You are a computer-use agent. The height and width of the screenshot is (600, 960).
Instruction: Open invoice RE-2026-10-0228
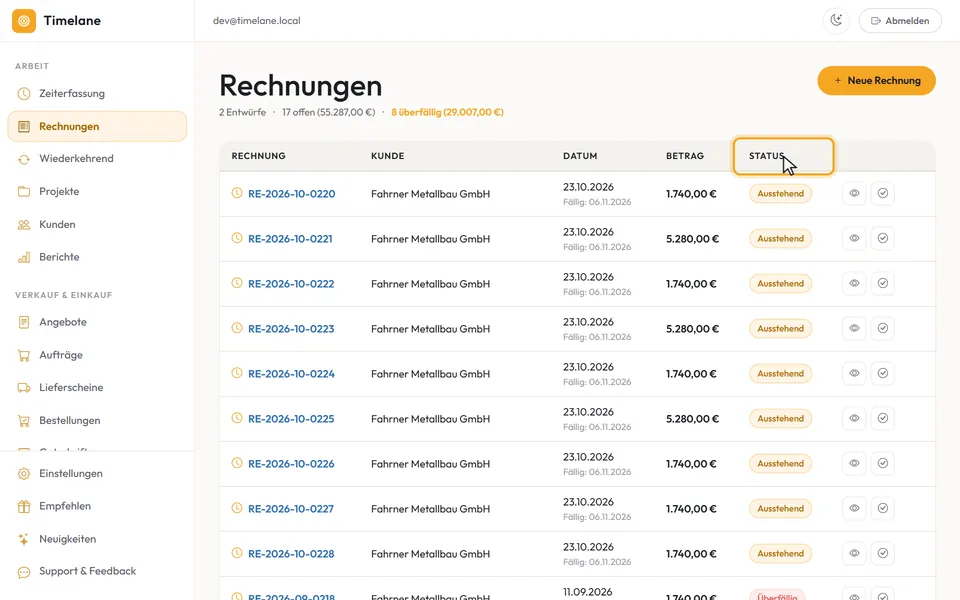tap(291, 554)
